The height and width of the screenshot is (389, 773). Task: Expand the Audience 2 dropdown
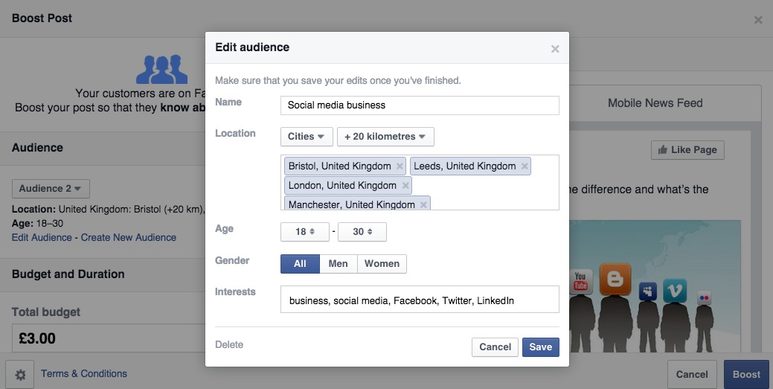[x=51, y=189]
